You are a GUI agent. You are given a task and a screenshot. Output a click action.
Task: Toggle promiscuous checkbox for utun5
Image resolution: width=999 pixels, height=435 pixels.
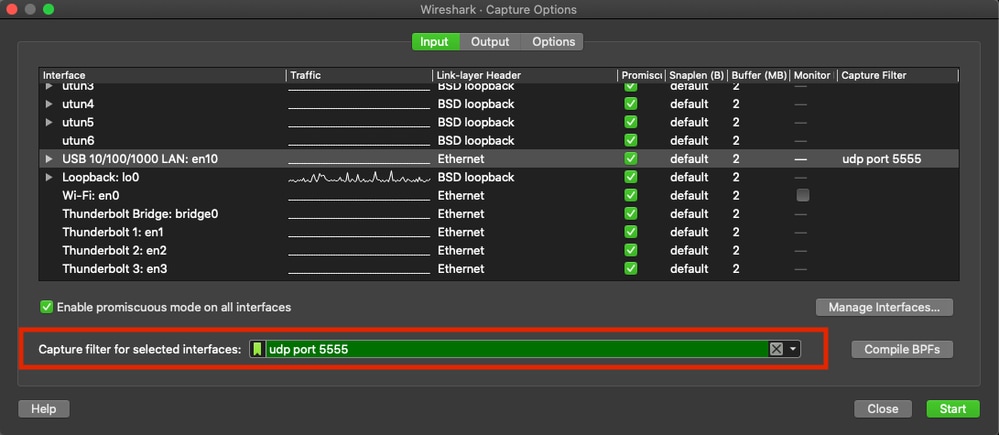click(630, 122)
